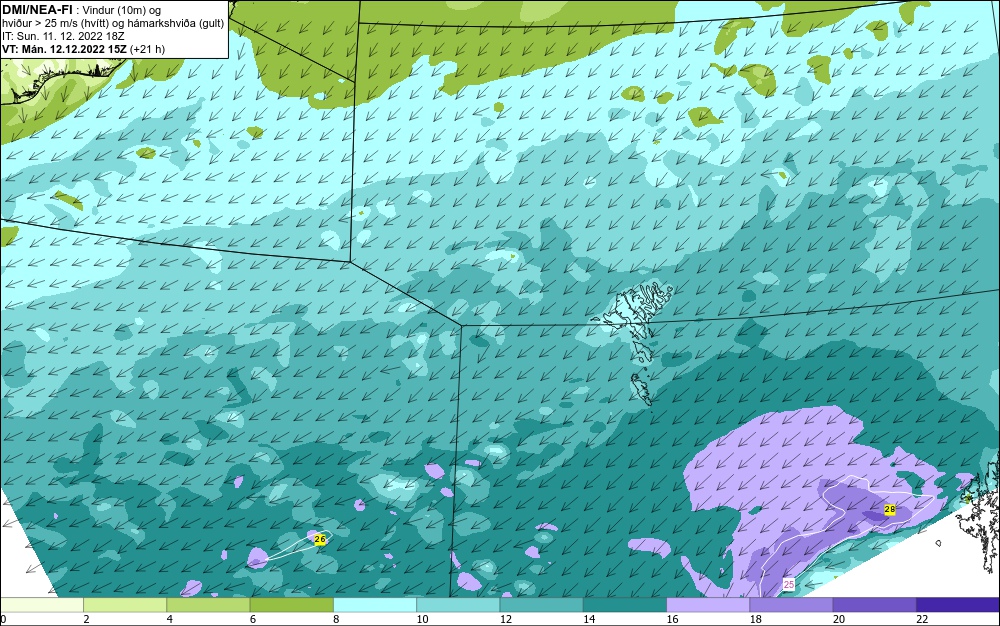This screenshot has width=1000, height=626.
Task: Select the 12–14 m/s teal legend swatch
Action: (x=541, y=605)
